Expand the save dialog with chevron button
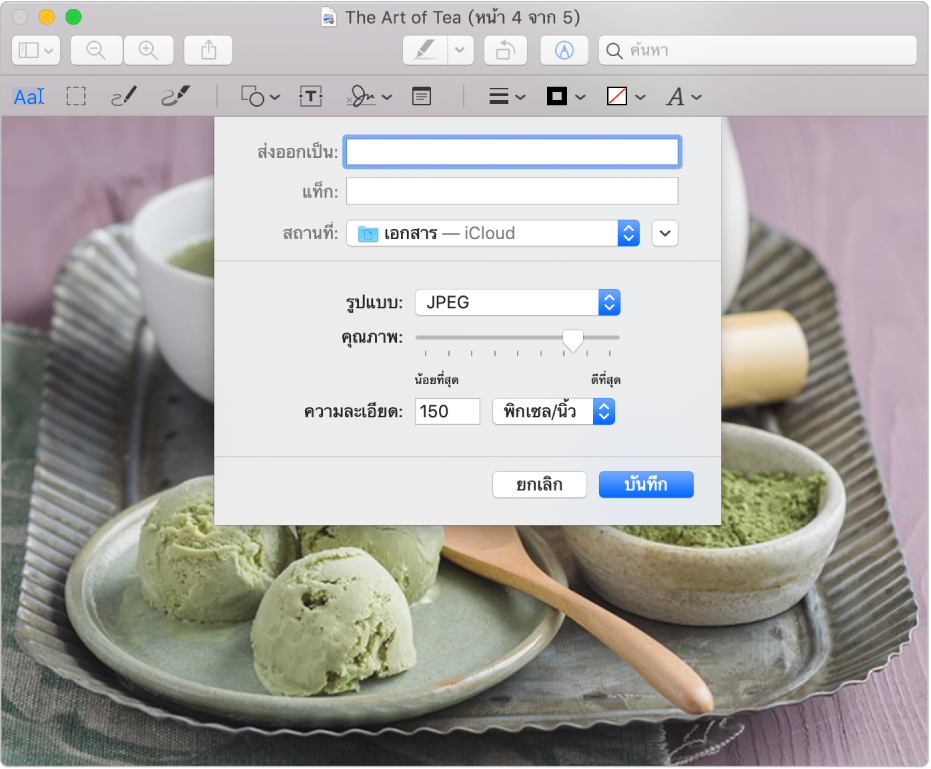Image resolution: width=931 pixels, height=769 pixels. coord(665,233)
